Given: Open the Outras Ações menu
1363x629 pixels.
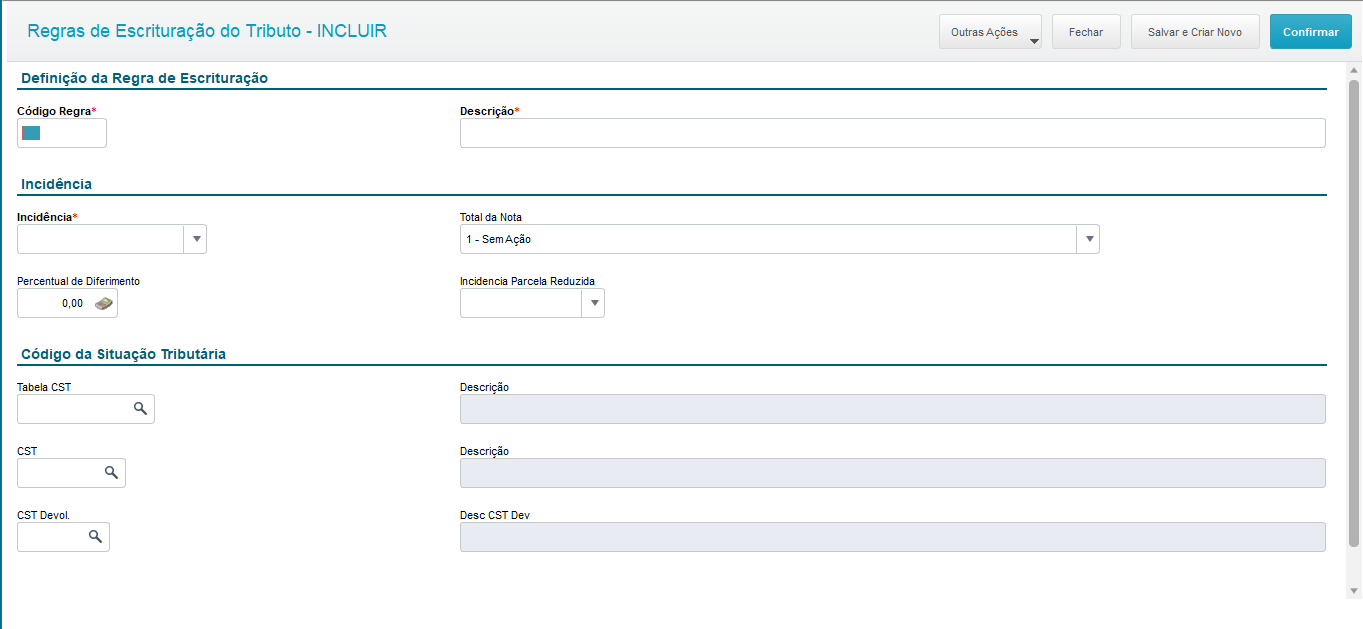Looking at the screenshot, I should click(x=984, y=32).
